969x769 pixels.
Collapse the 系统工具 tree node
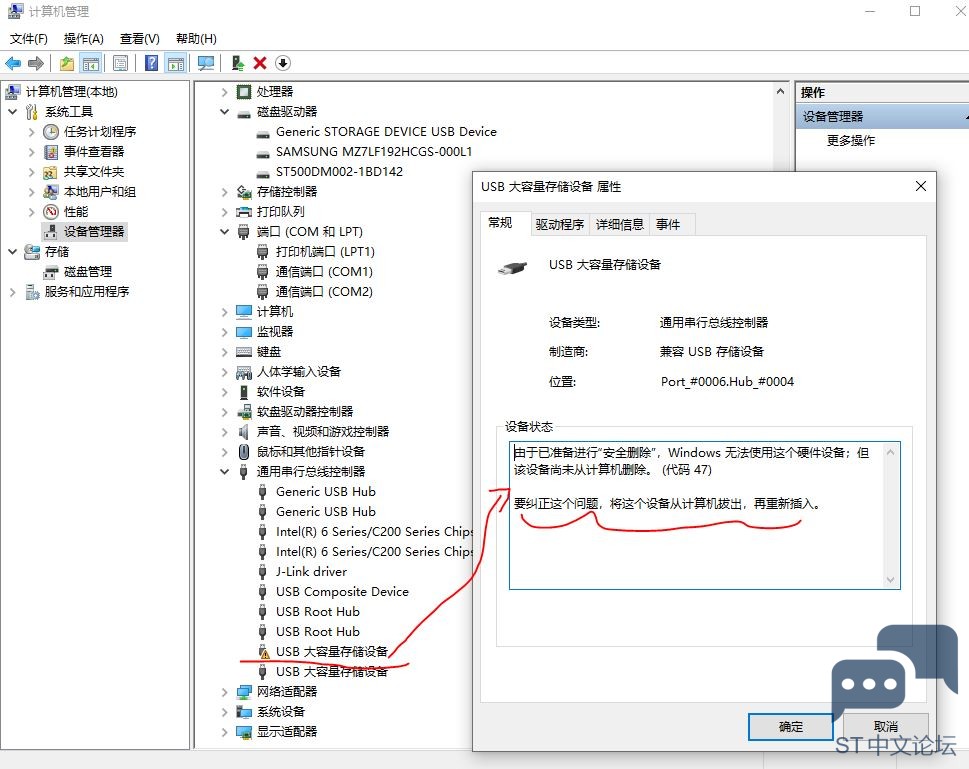[12, 112]
